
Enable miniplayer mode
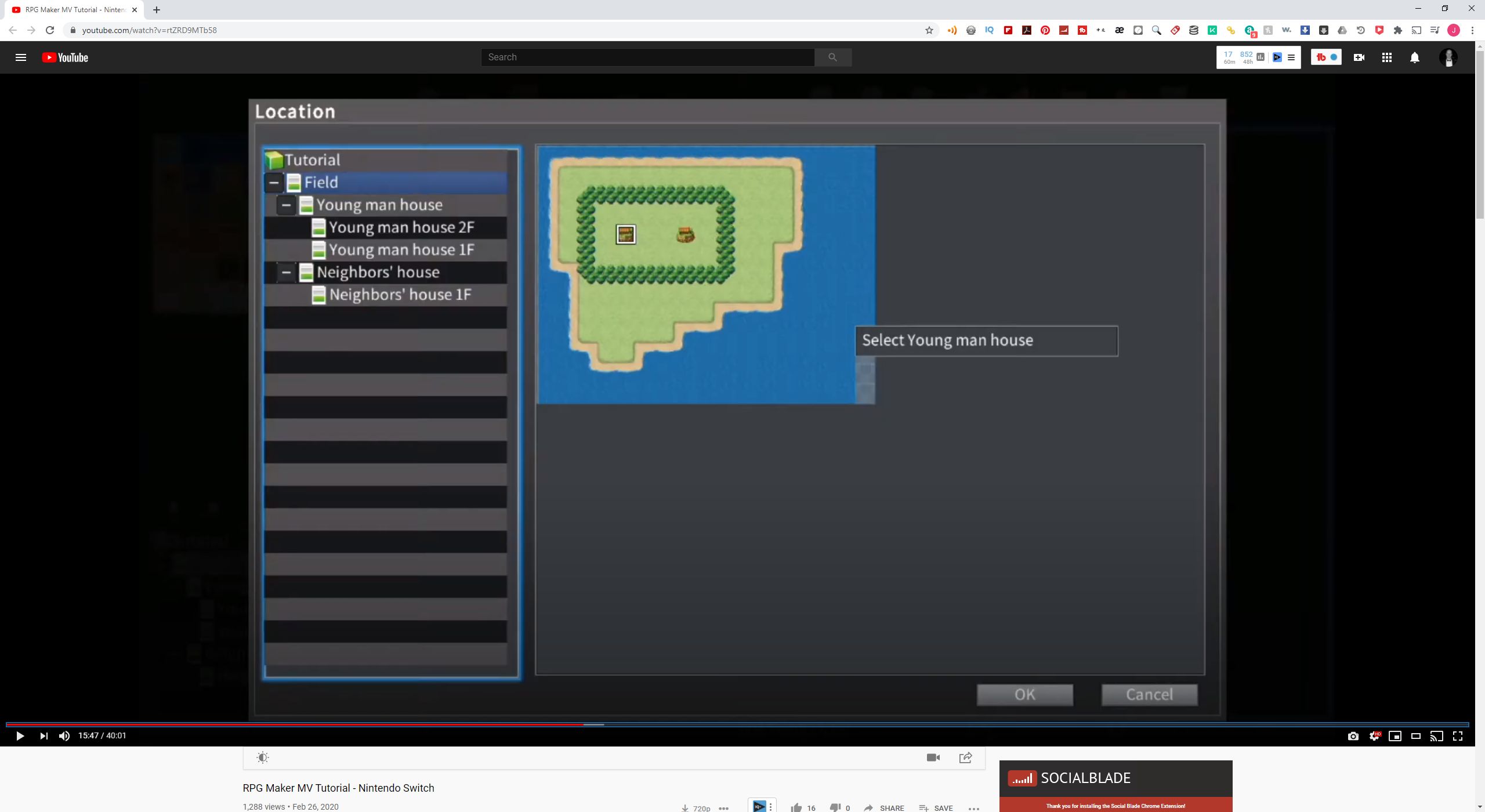click(1395, 736)
